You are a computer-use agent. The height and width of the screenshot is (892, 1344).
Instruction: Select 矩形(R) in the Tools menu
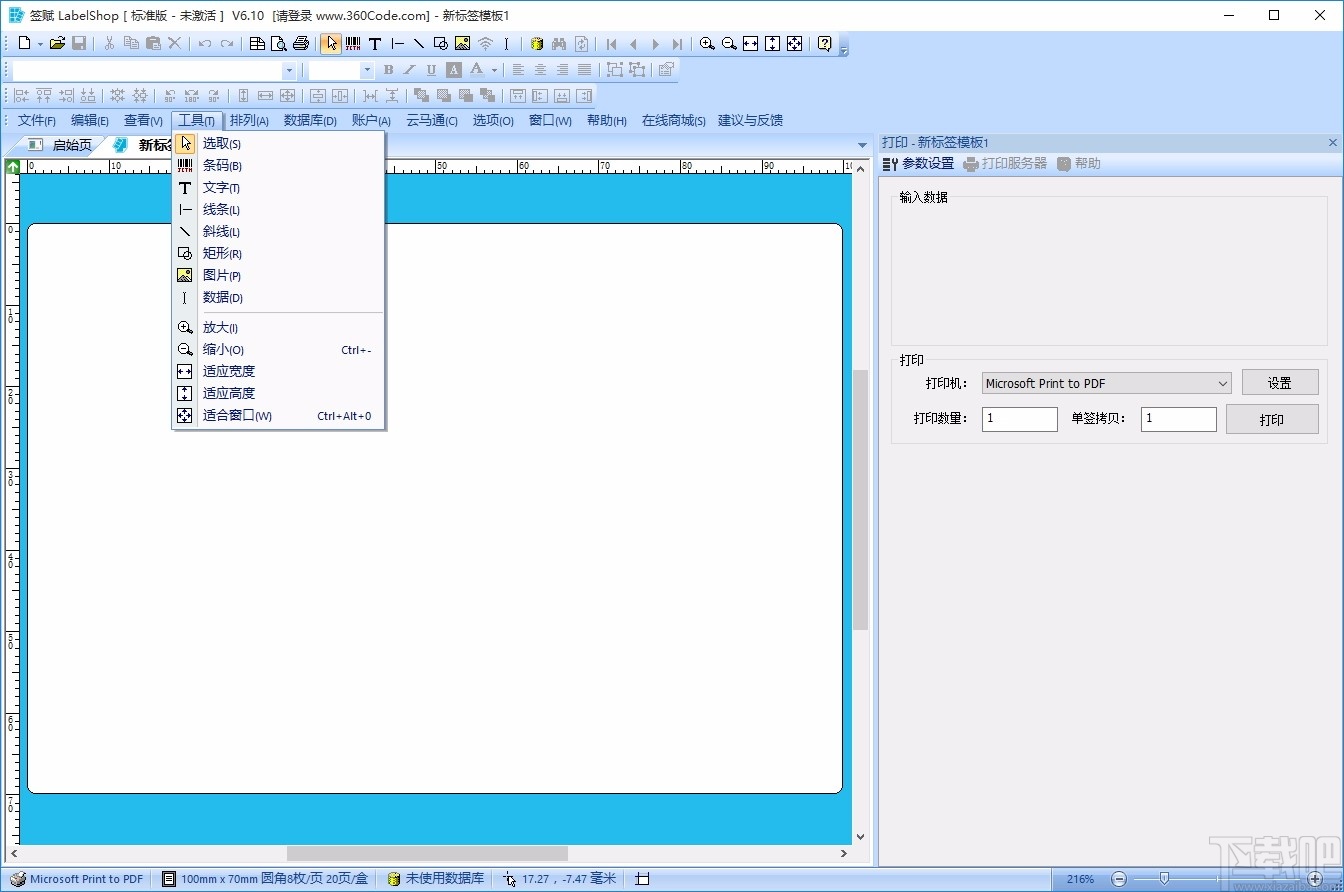[x=279, y=254]
